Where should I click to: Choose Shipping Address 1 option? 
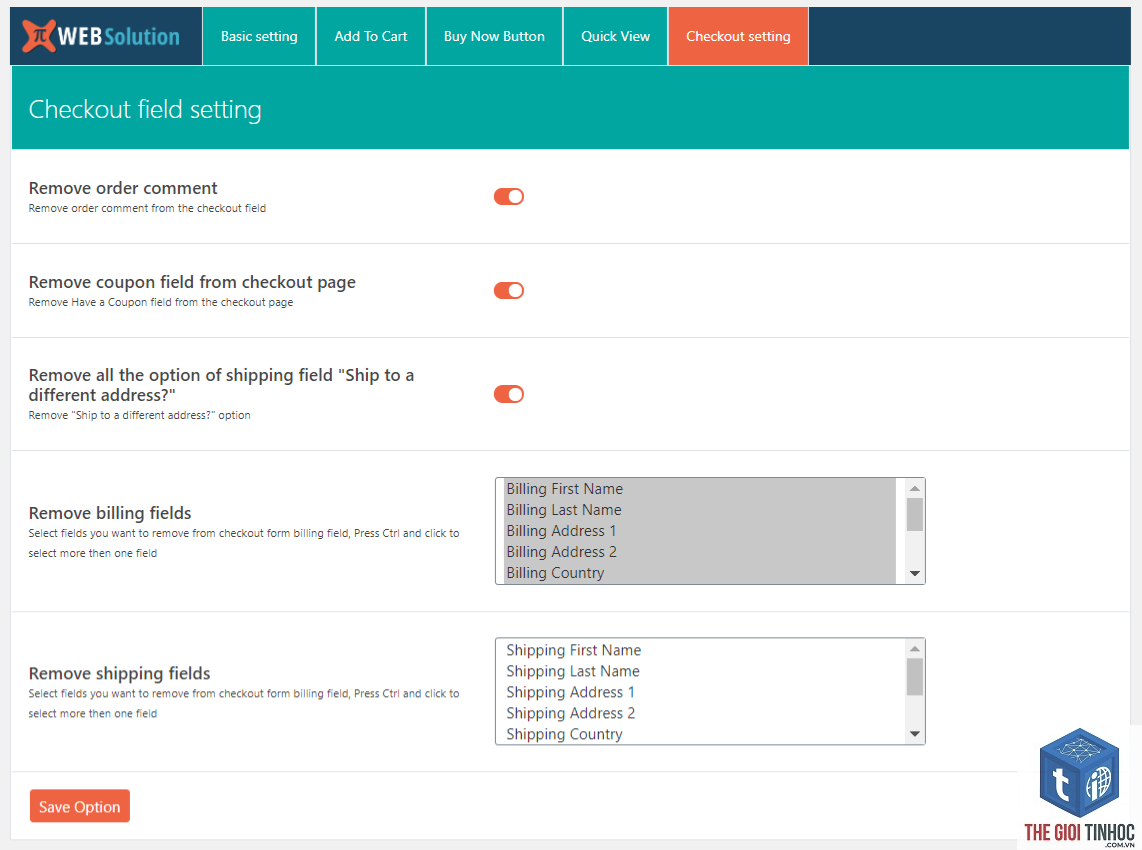[x=700, y=692]
